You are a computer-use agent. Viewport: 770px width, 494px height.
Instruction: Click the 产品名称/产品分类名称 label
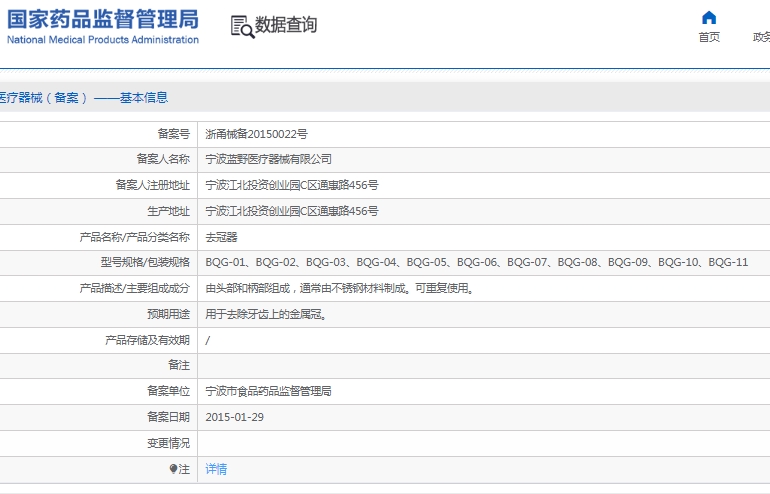(x=135, y=237)
